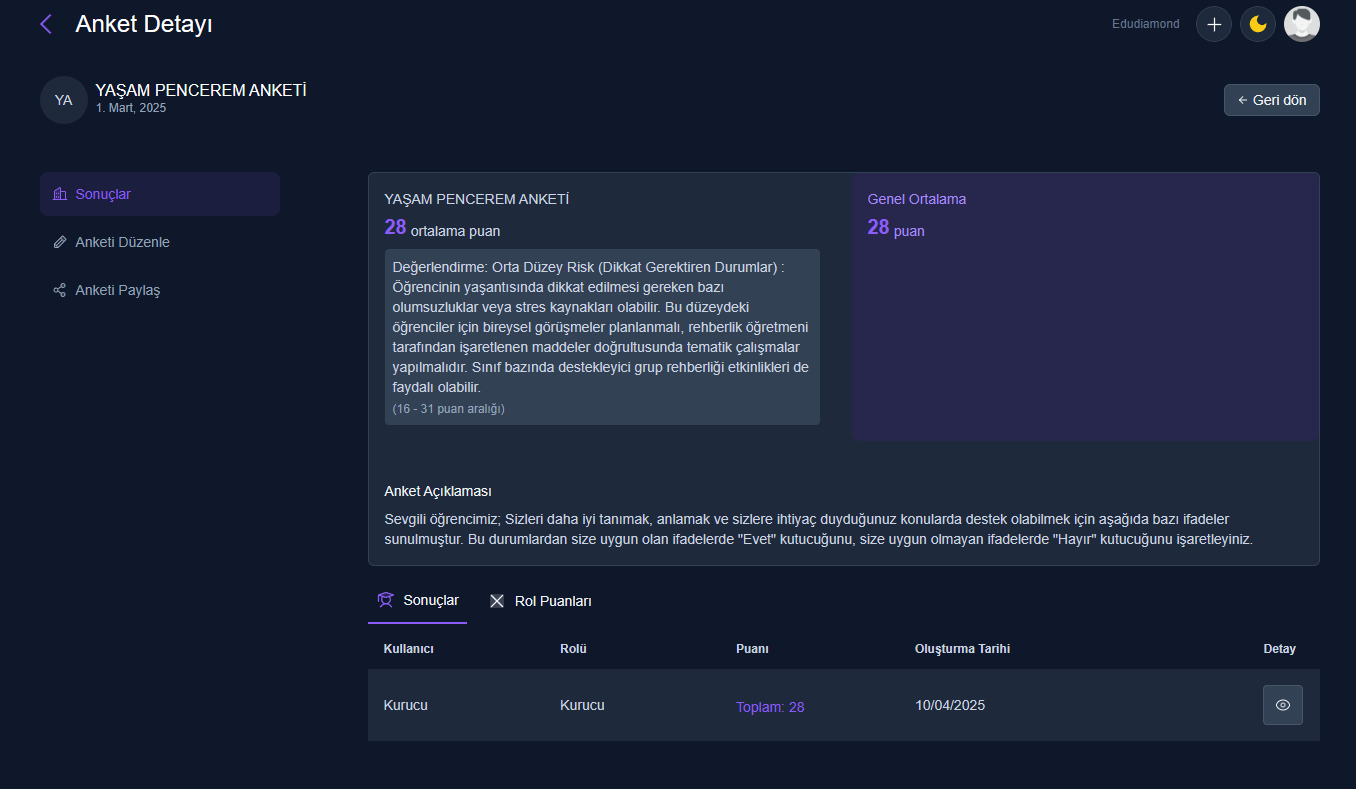The height and width of the screenshot is (789, 1356).
Task: Click the Anket Detayı page title
Action: coord(144,24)
